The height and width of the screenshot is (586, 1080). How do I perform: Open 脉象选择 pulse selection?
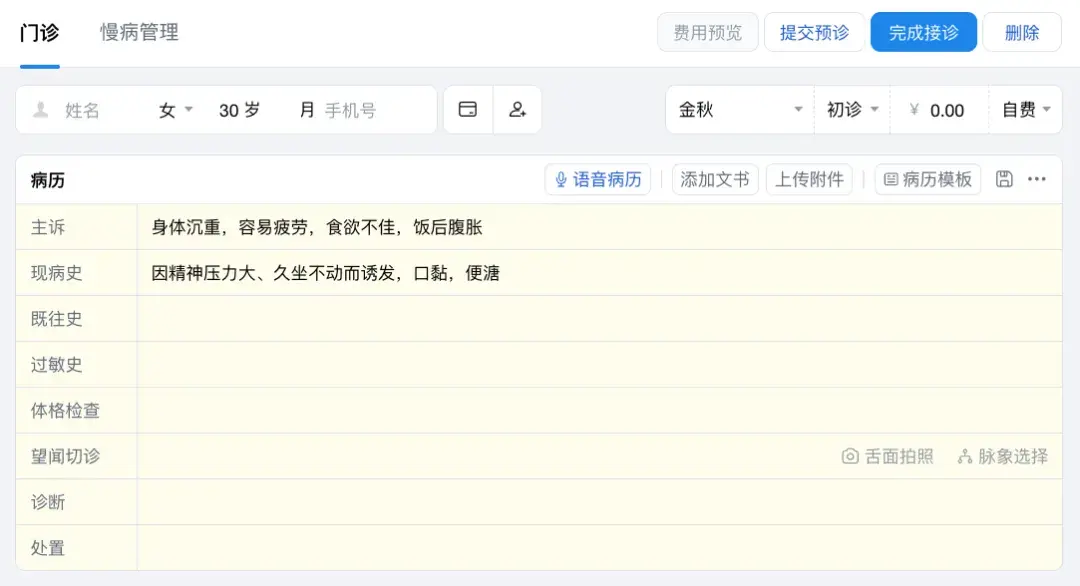tap(1003, 457)
